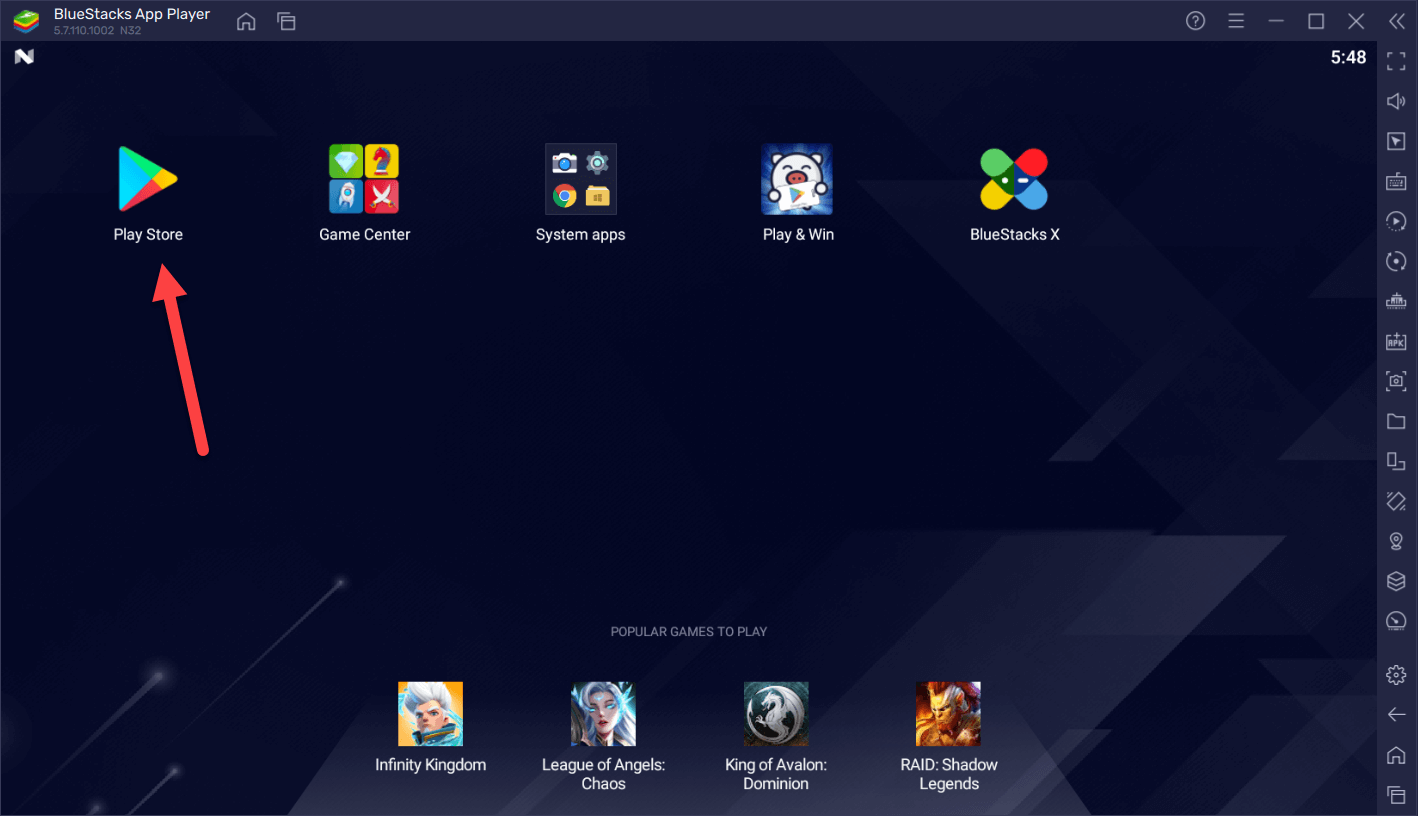Take a screenshot using the sidebar camera icon
Screen dimensions: 1418x816
1396,381
